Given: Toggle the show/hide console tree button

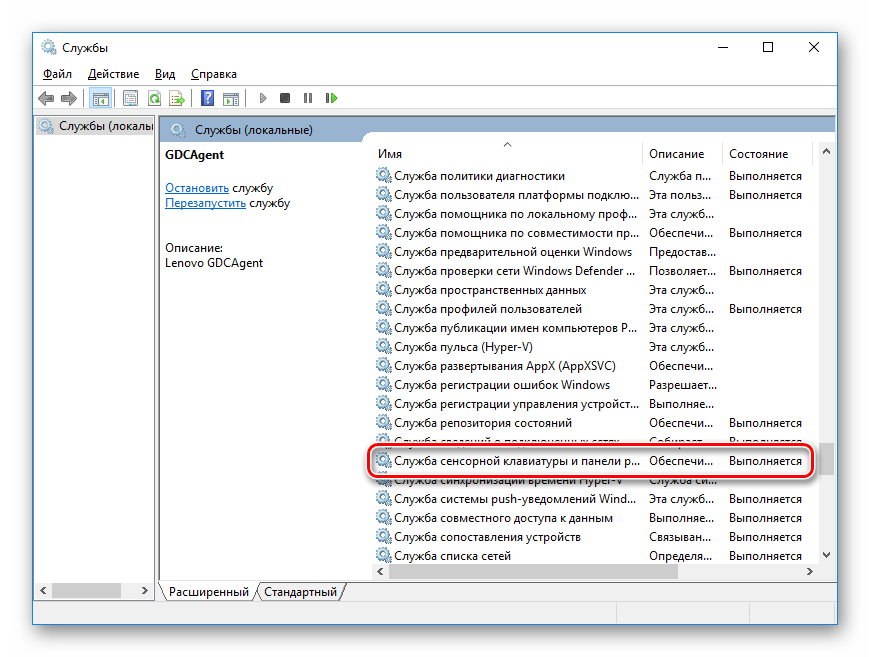Looking at the screenshot, I should pos(100,98).
